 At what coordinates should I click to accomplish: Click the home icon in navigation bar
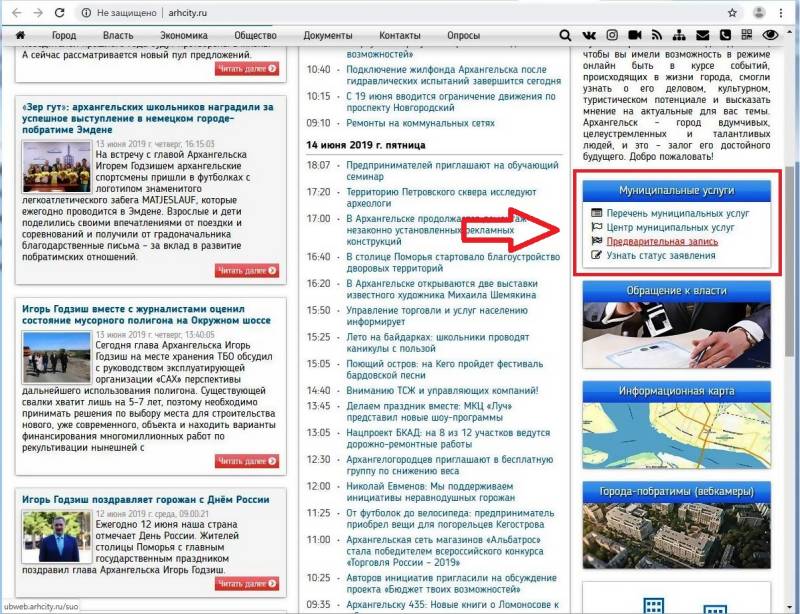[x=19, y=36]
